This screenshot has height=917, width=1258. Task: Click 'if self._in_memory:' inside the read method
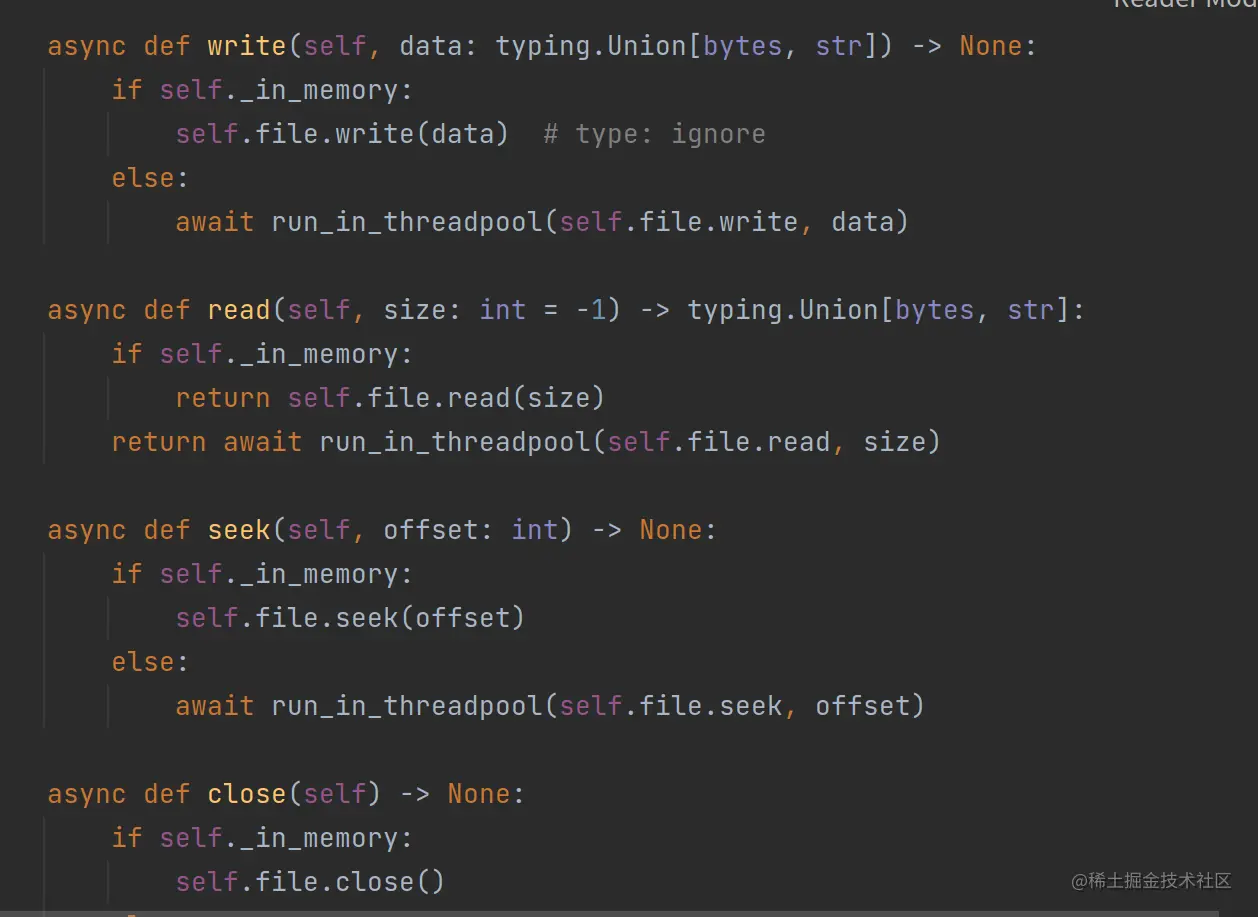click(x=263, y=354)
